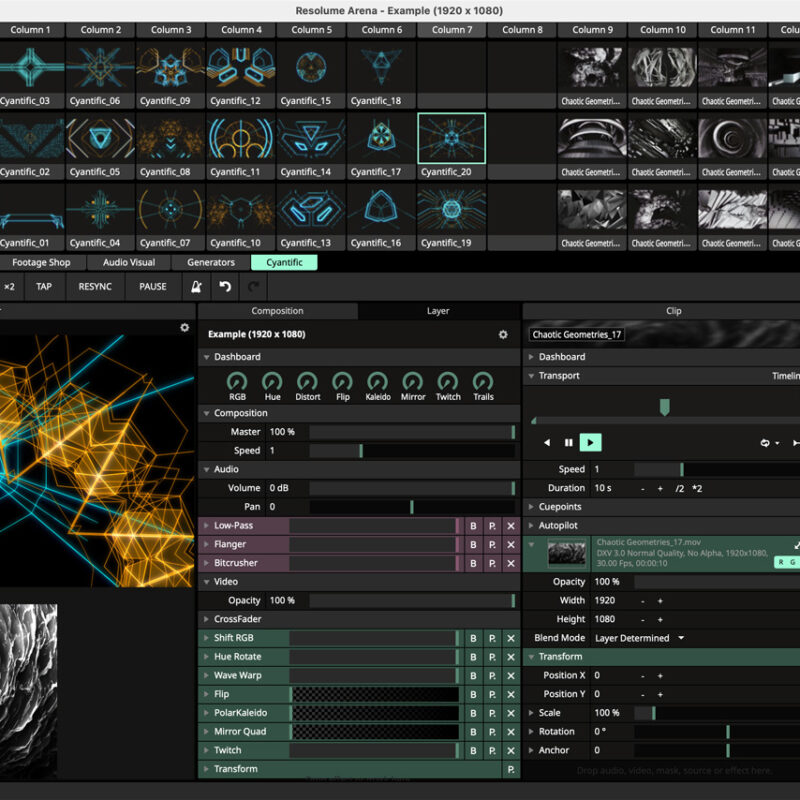
Task: Toggle the metronome icon in the tempo bar
Action: tap(198, 287)
